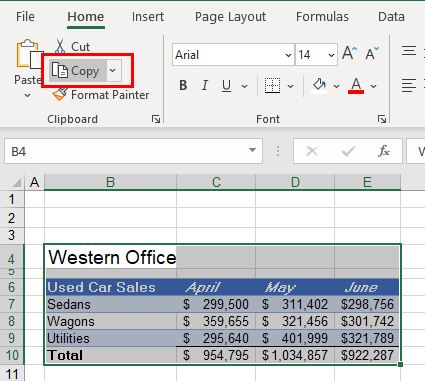Click the formula bar Cancel X
The height and width of the screenshot is (381, 425).
[x=312, y=152]
